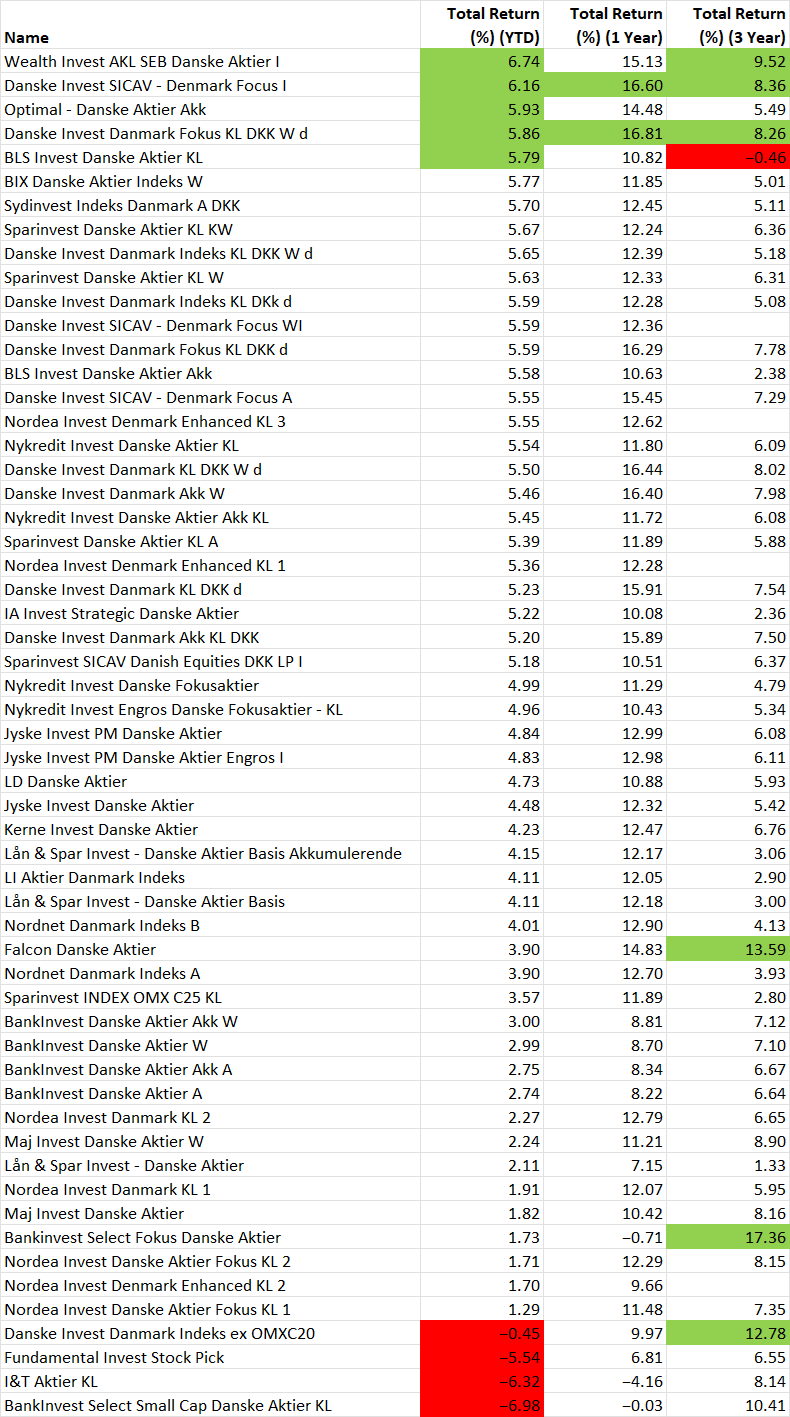
Task: Select the Falcon Danske Aktier cell
Action: [x=211, y=949]
